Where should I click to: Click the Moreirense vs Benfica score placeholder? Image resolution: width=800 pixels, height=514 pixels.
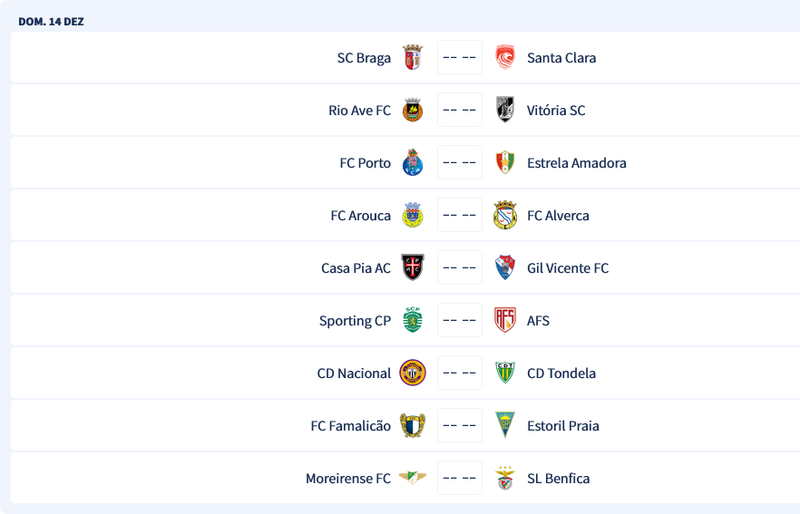[x=460, y=479]
